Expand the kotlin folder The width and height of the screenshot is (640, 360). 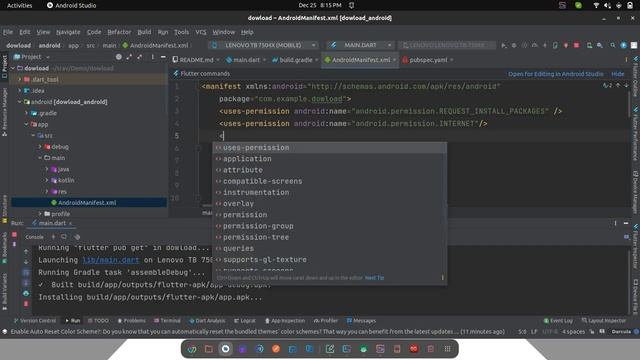click(x=47, y=180)
